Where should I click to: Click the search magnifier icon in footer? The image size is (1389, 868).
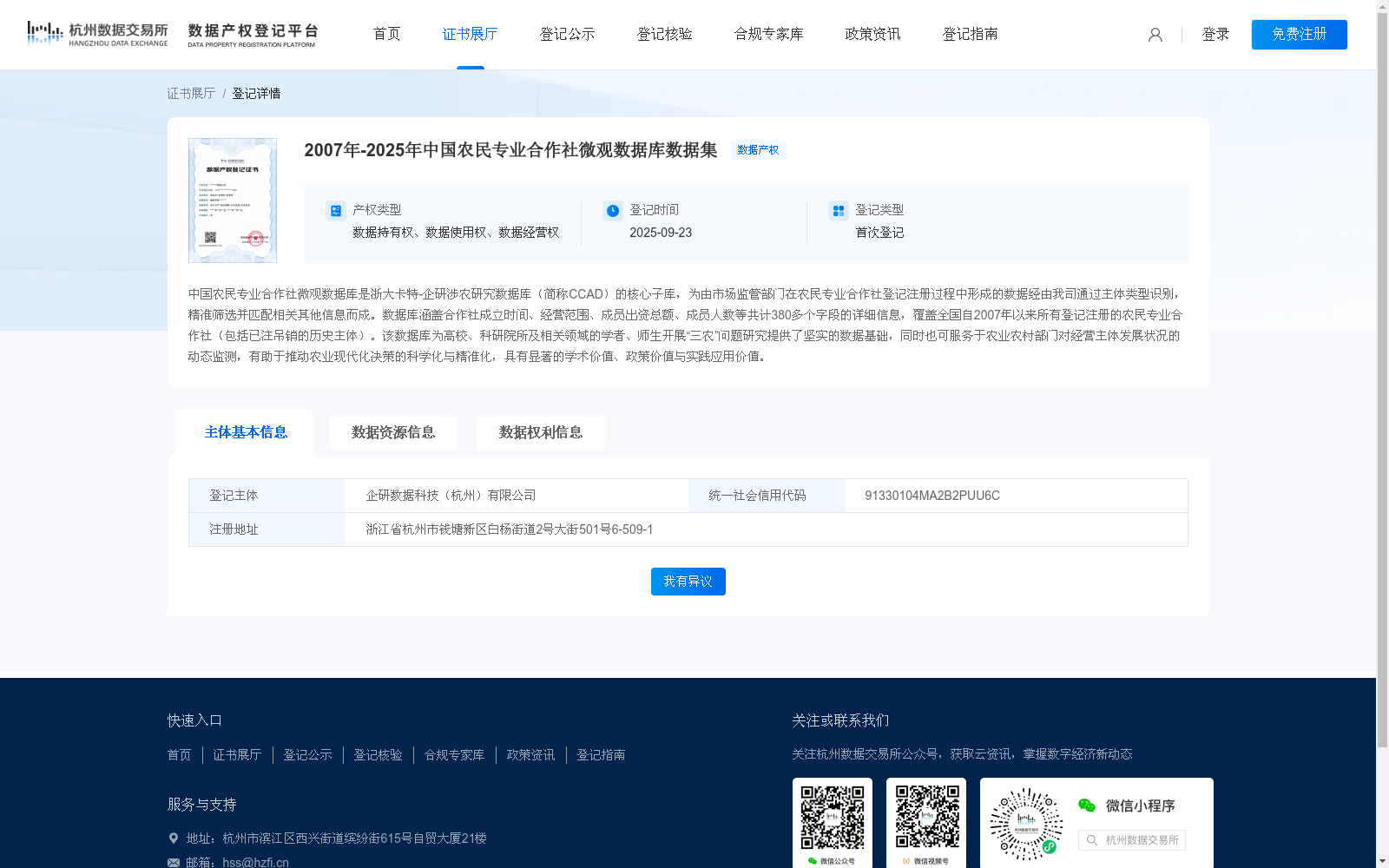point(1092,840)
